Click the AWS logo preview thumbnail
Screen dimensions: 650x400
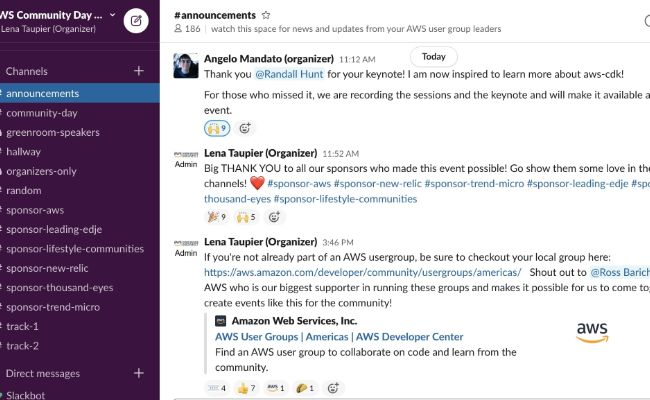click(x=592, y=332)
